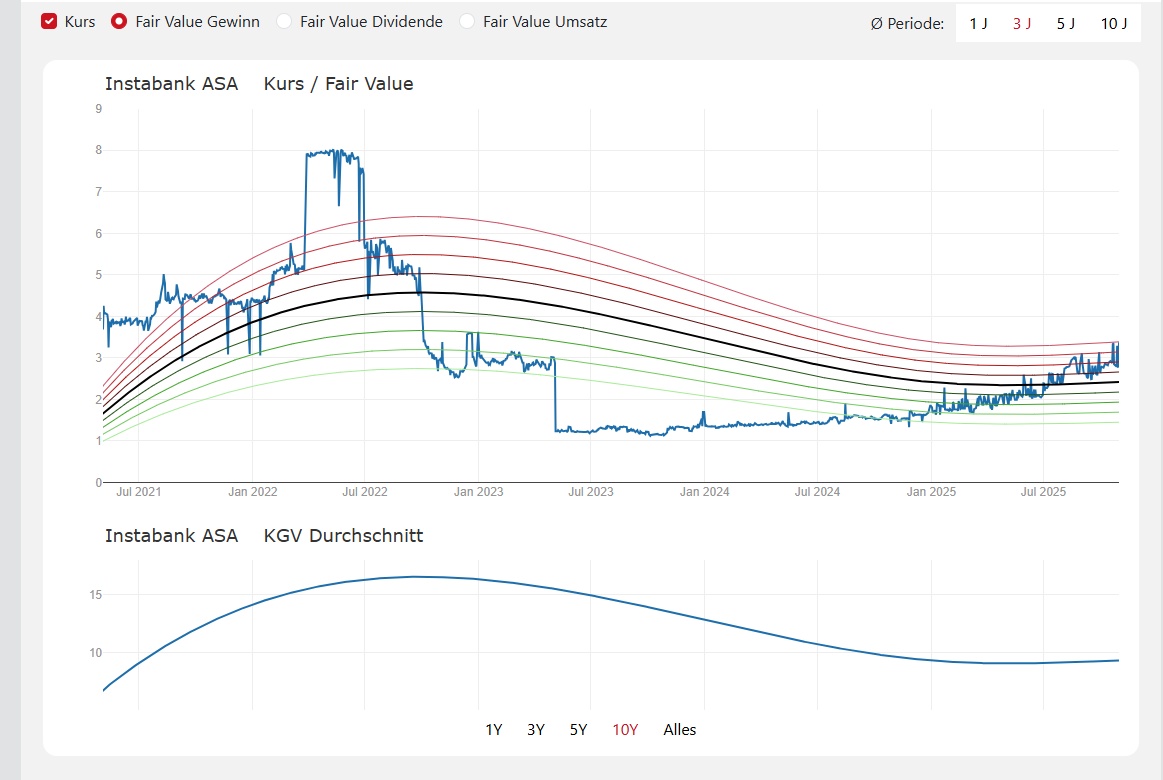Choose the Fair Value Umsatz radio button

[467, 21]
